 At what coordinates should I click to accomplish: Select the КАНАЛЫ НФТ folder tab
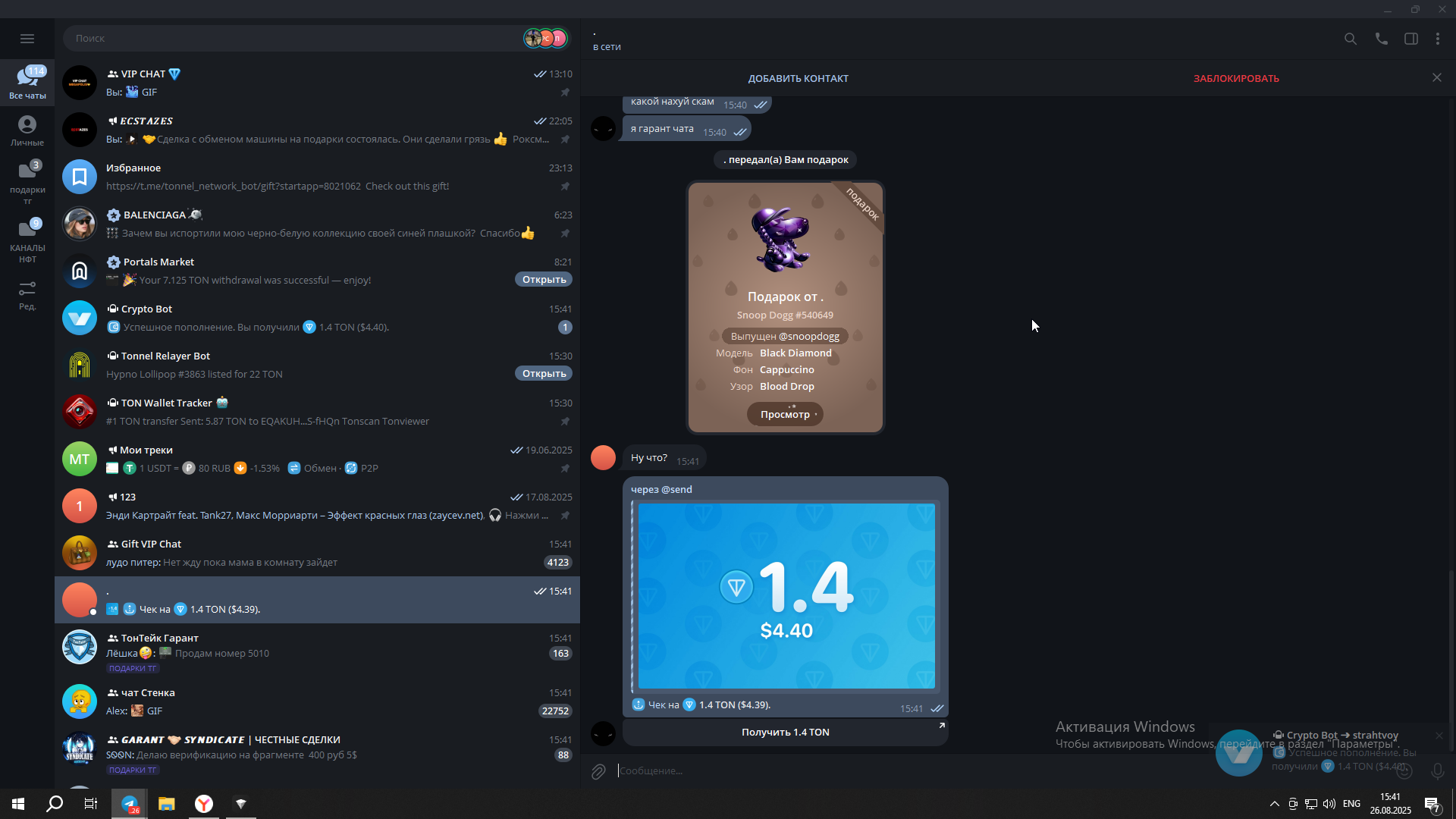(x=27, y=241)
